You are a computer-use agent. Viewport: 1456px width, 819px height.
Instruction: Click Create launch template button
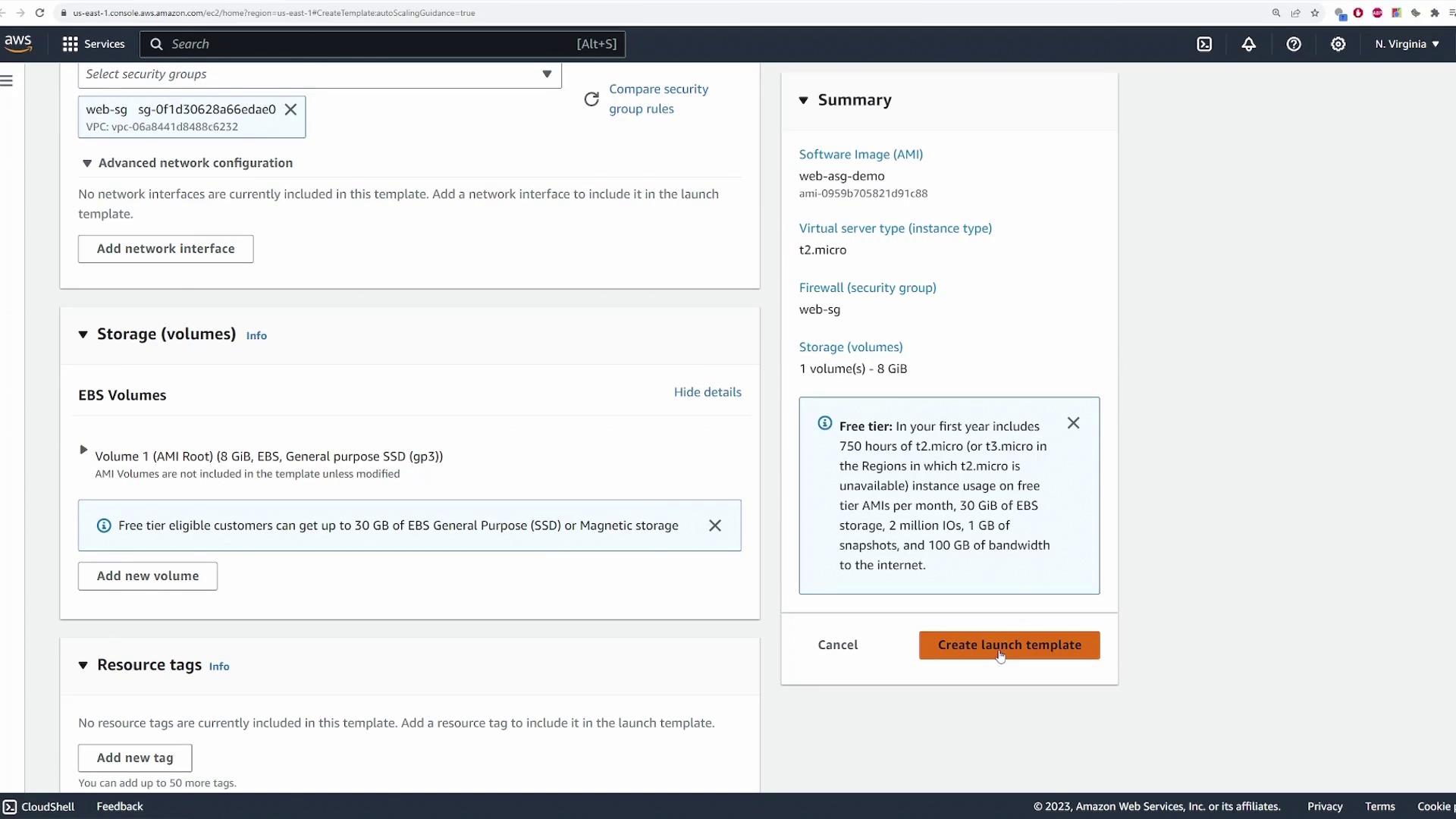point(1009,645)
